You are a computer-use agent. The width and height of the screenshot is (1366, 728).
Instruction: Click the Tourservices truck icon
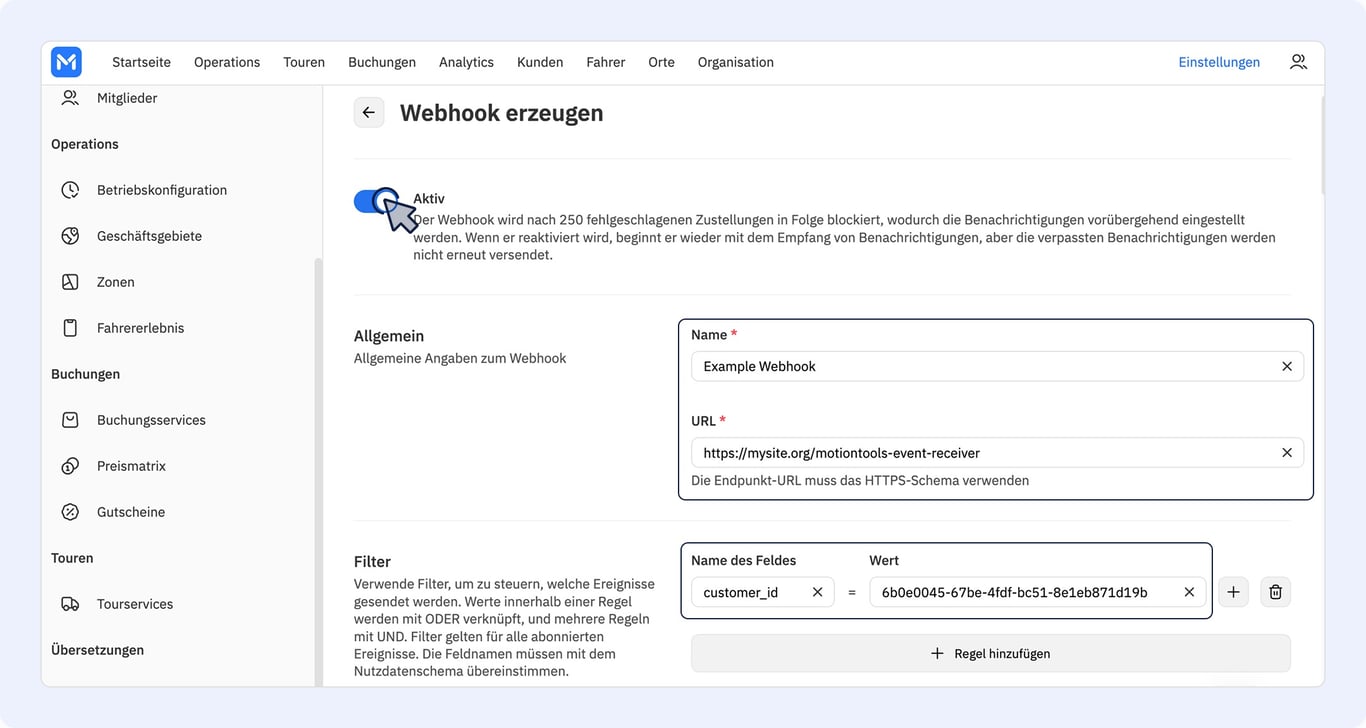click(70, 604)
